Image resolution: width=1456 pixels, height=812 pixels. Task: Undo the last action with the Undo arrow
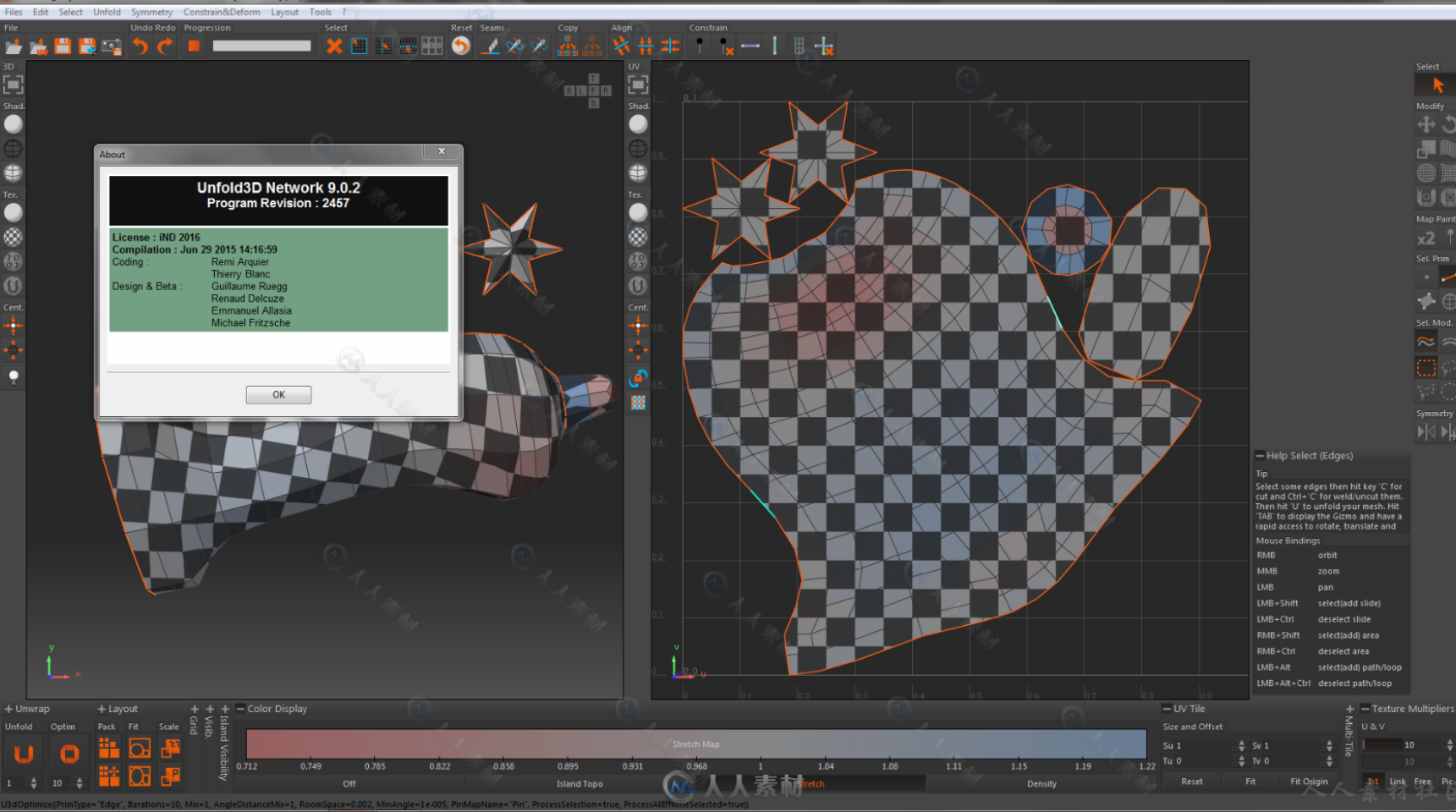(x=140, y=47)
